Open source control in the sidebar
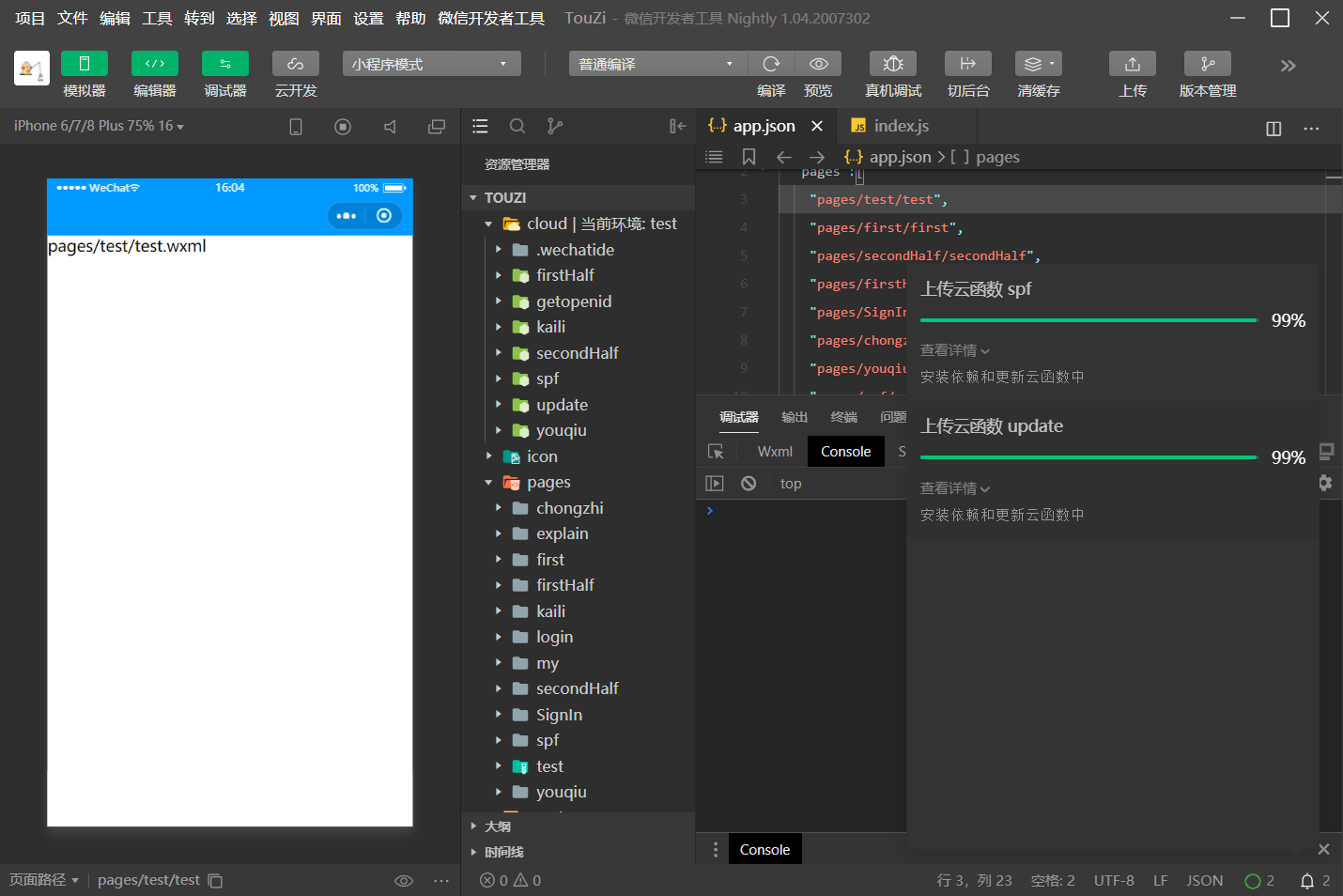The image size is (1343, 896). click(x=555, y=126)
